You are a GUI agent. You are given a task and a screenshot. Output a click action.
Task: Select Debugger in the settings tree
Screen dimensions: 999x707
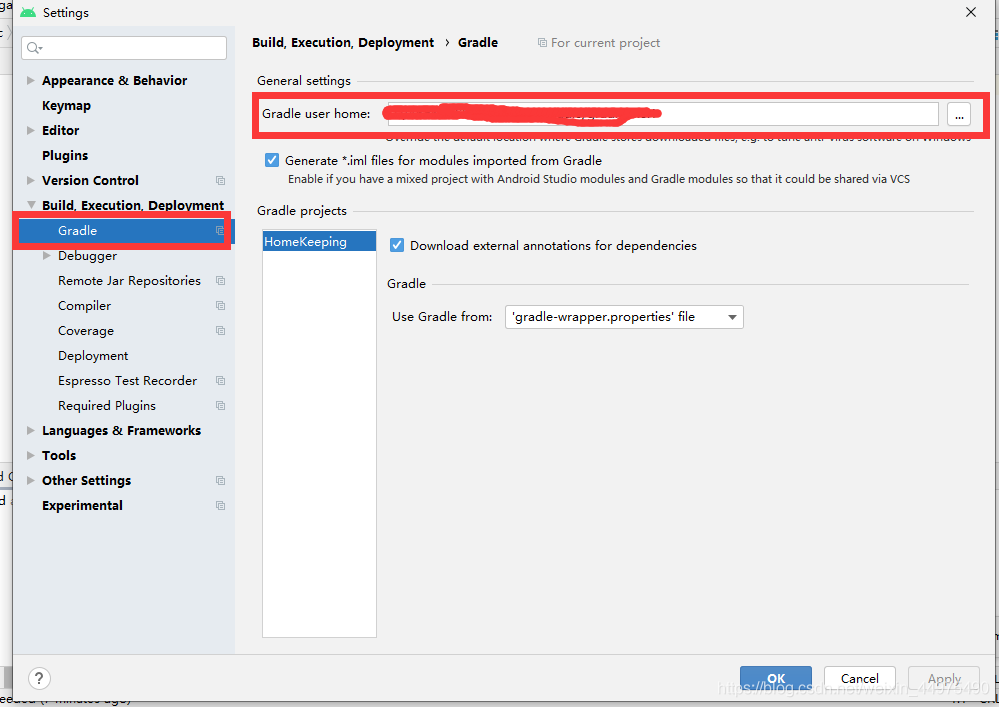[x=87, y=255]
